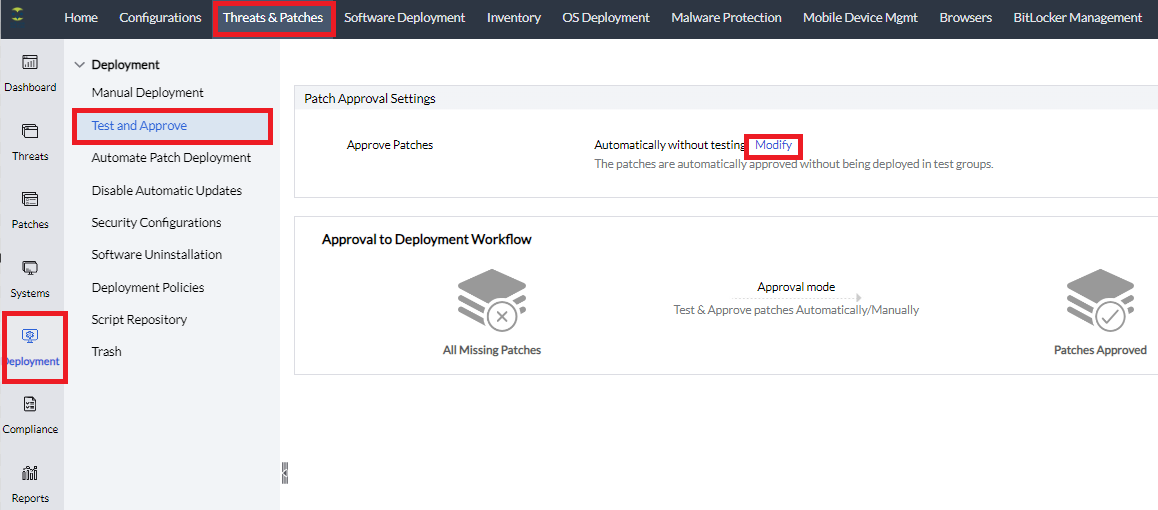Open the Threats & Patches tab

[x=273, y=18]
